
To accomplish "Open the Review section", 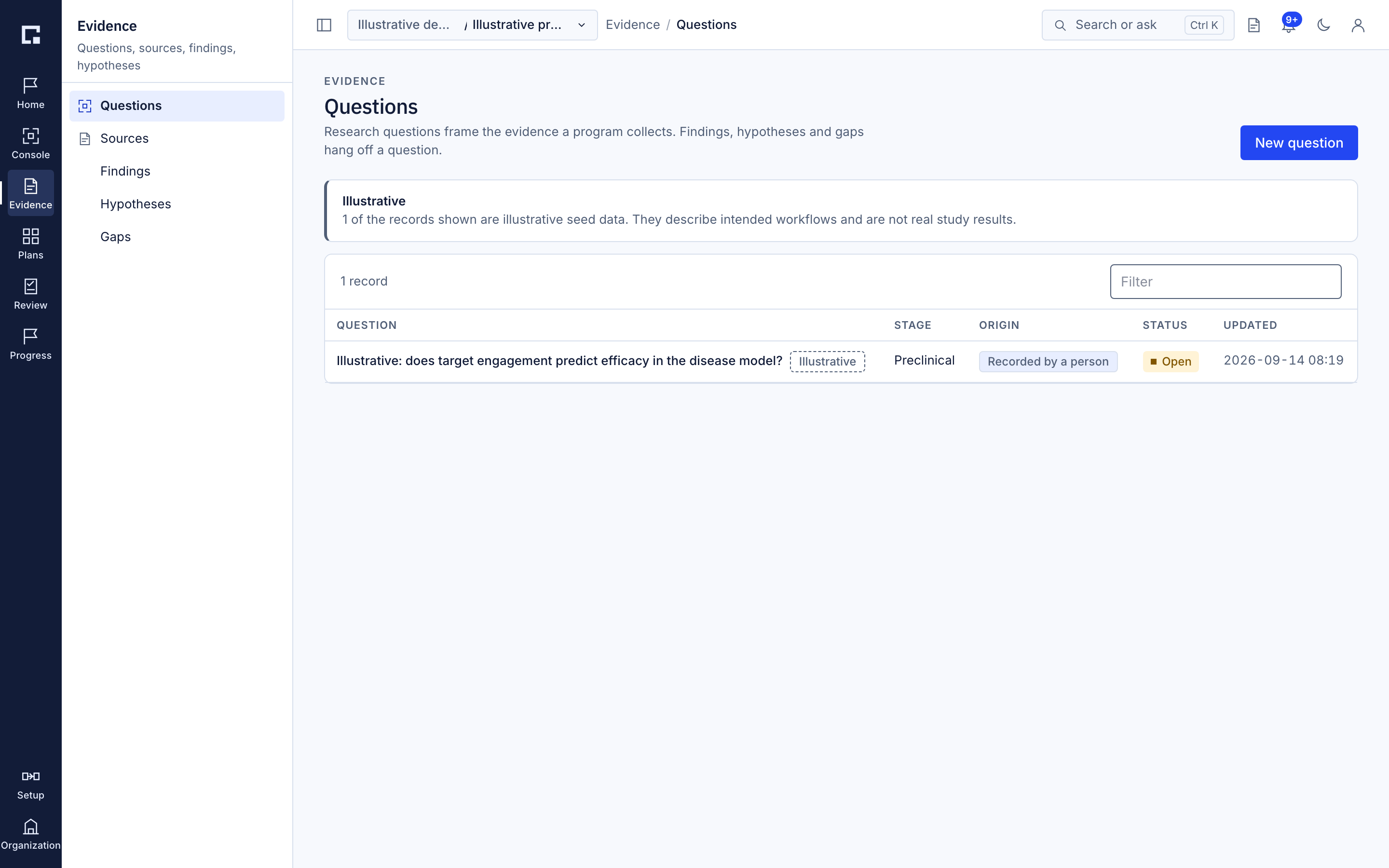I will tap(30, 293).
